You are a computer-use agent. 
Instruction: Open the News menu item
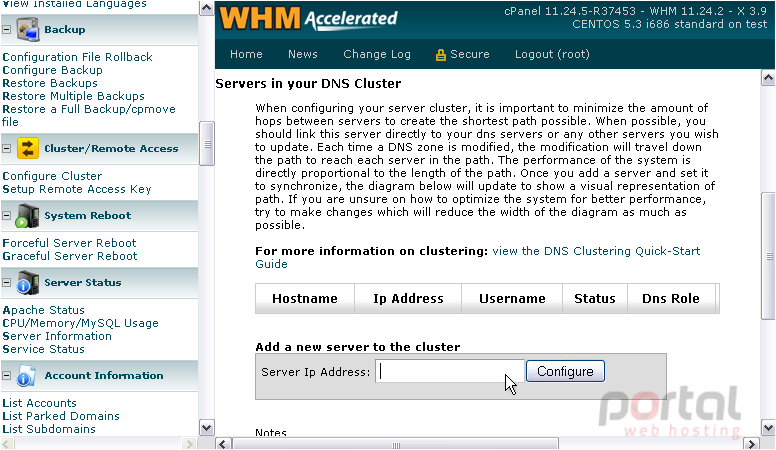303,54
